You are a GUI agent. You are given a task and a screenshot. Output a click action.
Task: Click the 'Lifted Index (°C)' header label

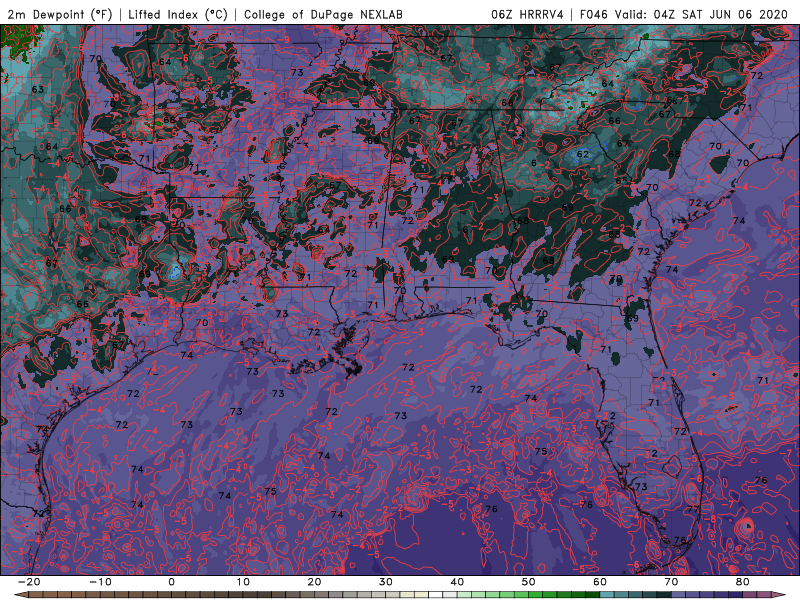[178, 14]
